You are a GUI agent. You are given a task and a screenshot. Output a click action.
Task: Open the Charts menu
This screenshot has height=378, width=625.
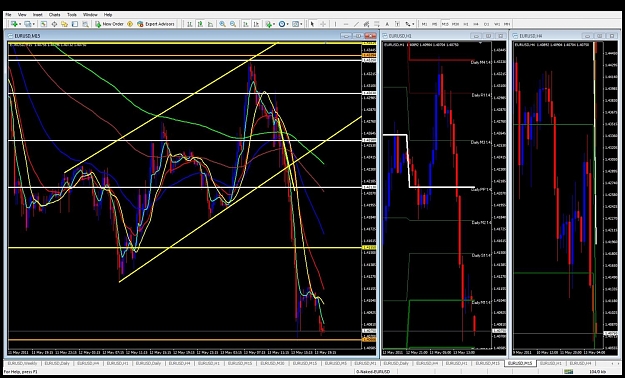55,15
